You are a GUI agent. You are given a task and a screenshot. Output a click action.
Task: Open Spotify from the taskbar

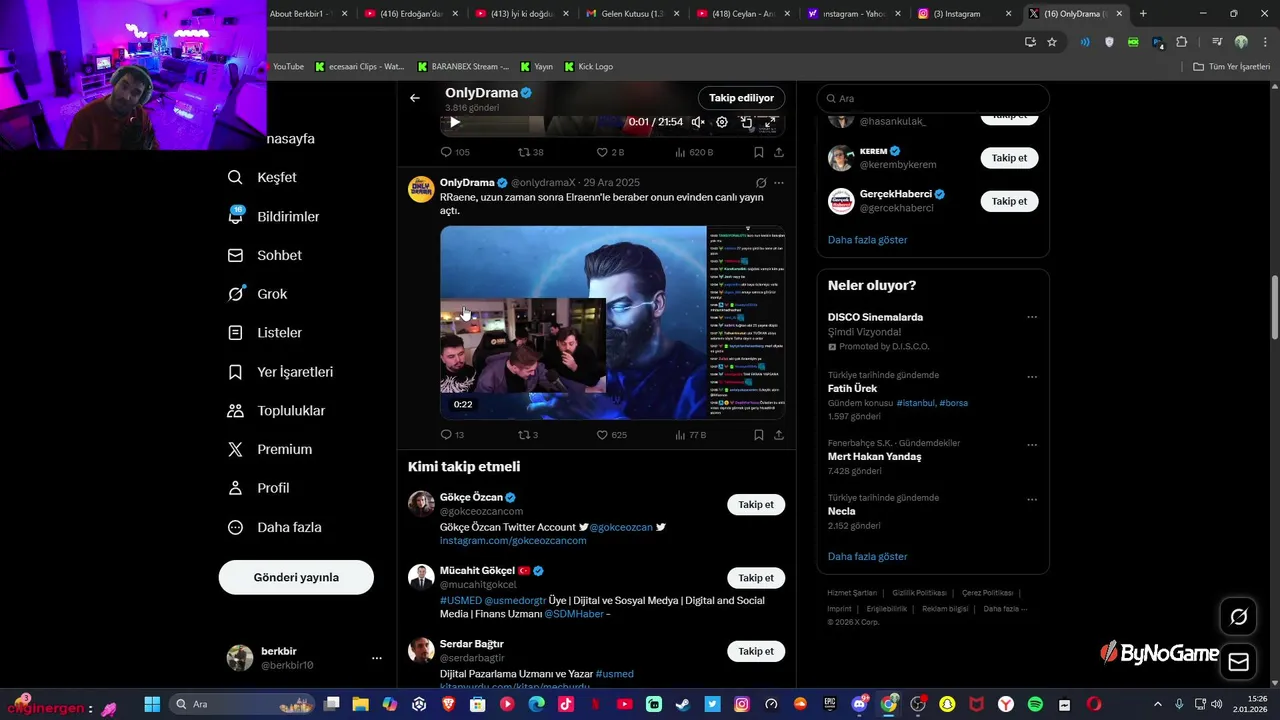(1035, 704)
